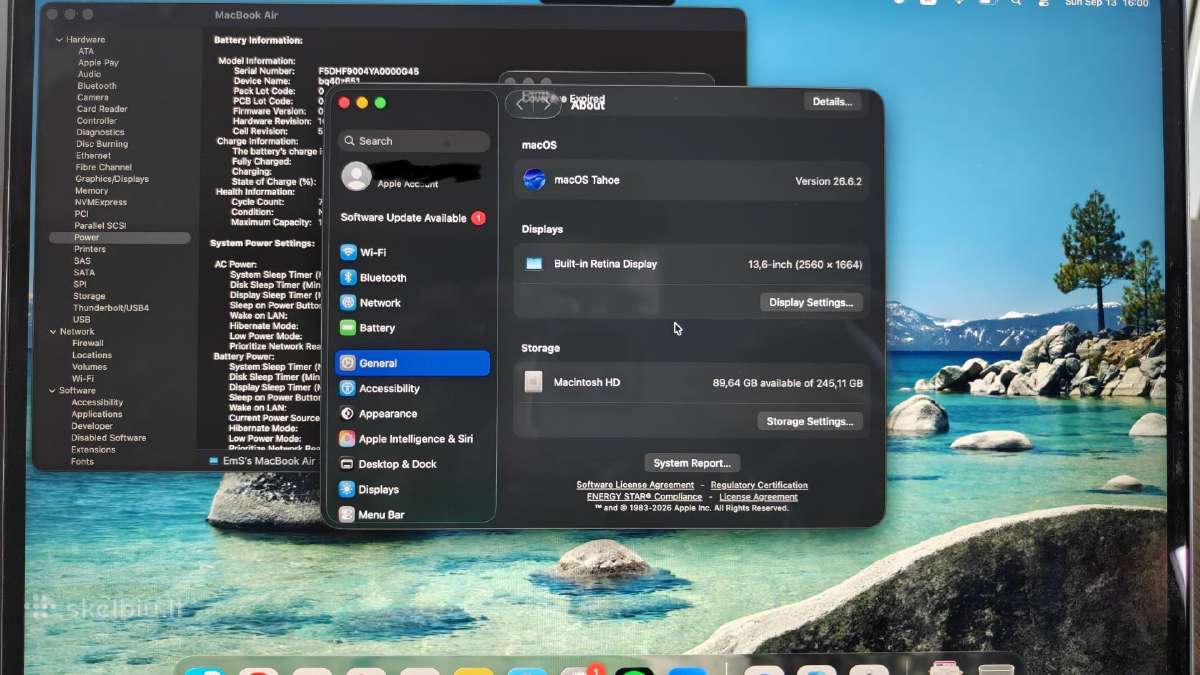The height and width of the screenshot is (675, 1200).
Task: Click the Apple Account avatar
Action: (x=356, y=176)
